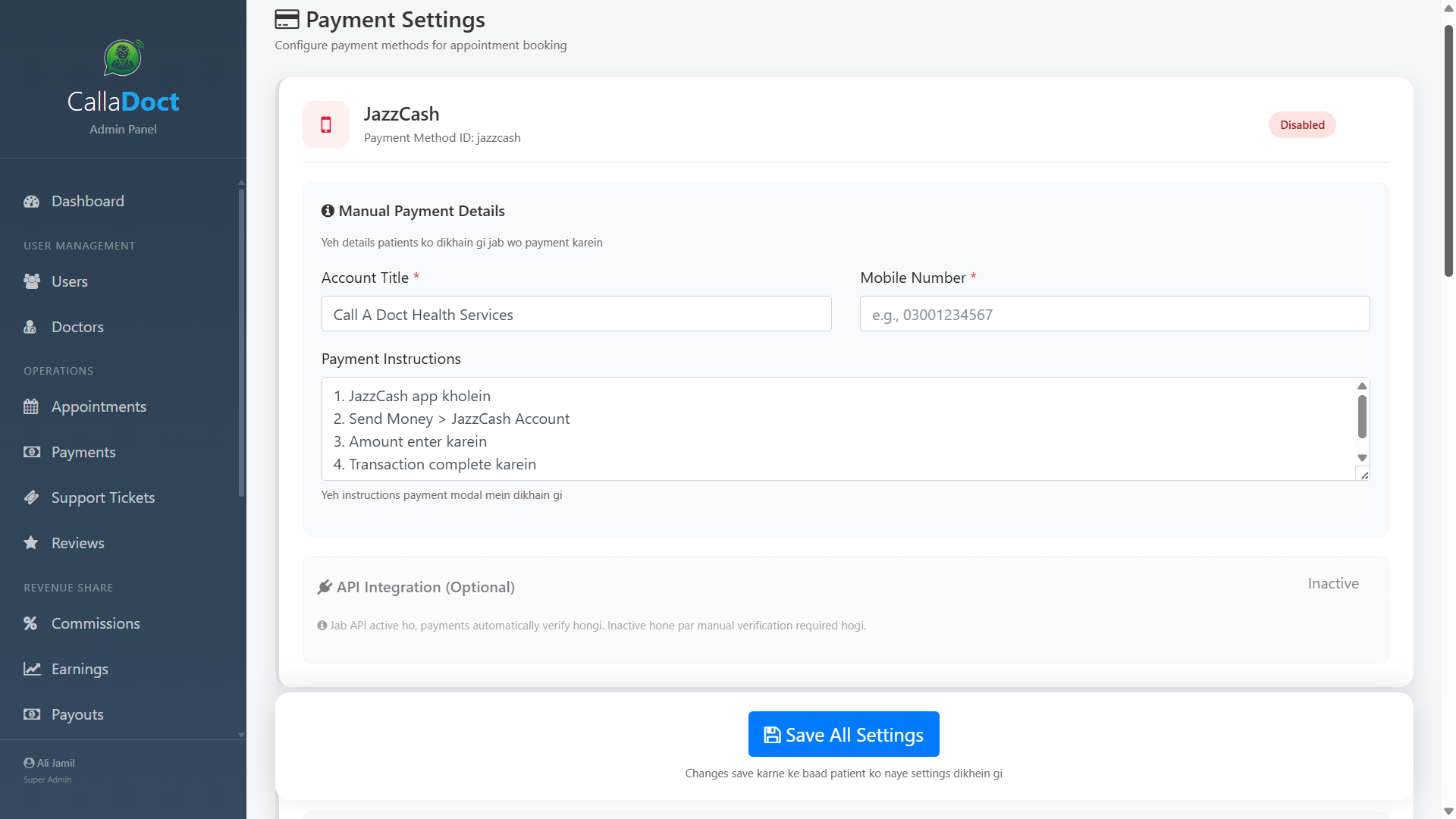Click the API Integration plug icon
This screenshot has width=1456, height=819.
(325, 587)
